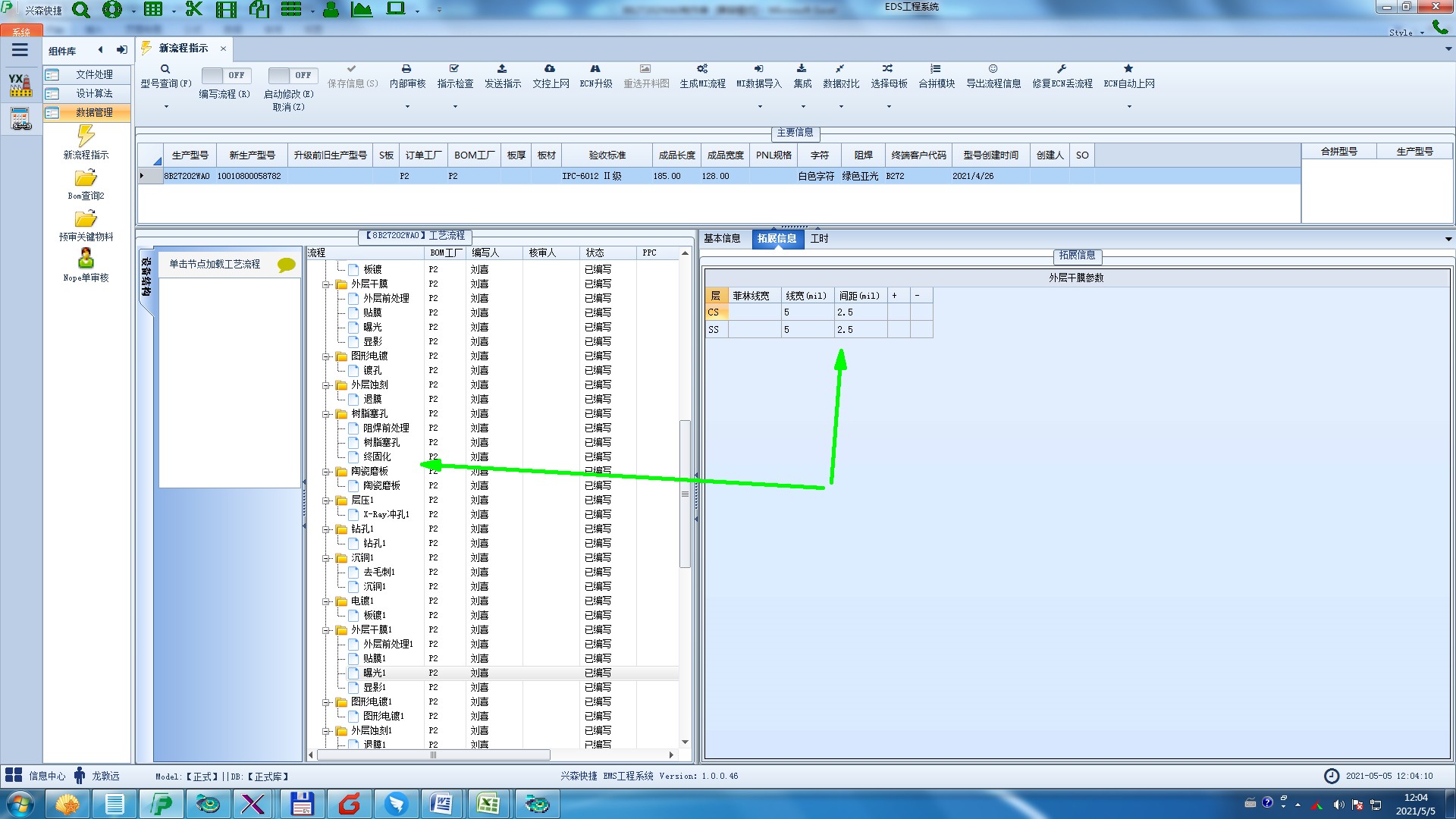Collapse the 外层干膜1 tree folder
Viewport: 1456px width, 819px height.
[326, 630]
